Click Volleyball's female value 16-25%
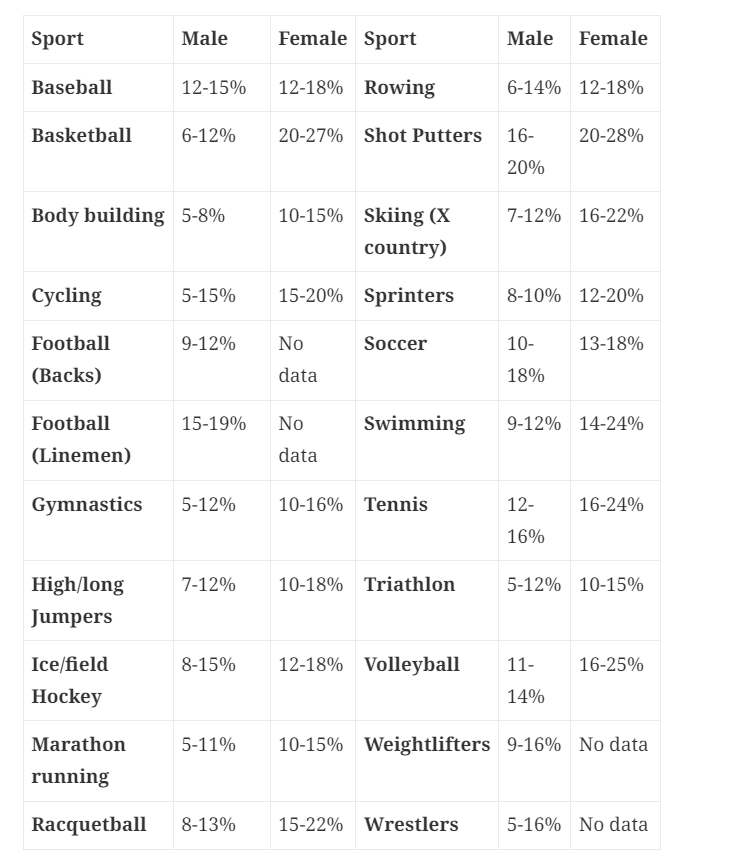 coord(611,664)
